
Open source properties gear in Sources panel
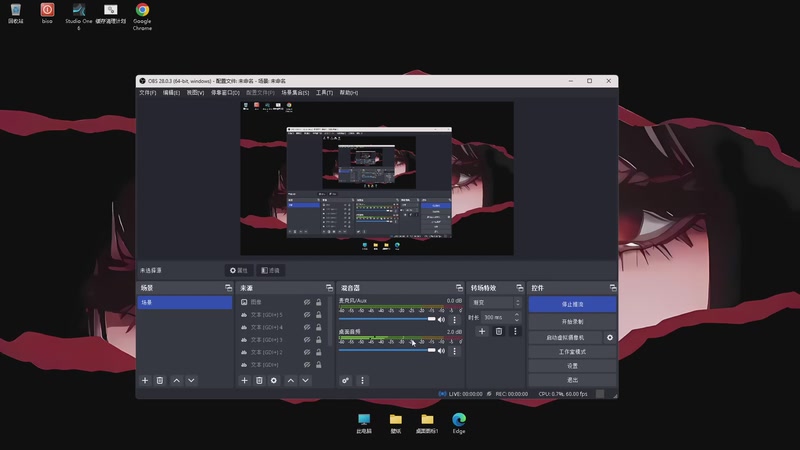(274, 381)
